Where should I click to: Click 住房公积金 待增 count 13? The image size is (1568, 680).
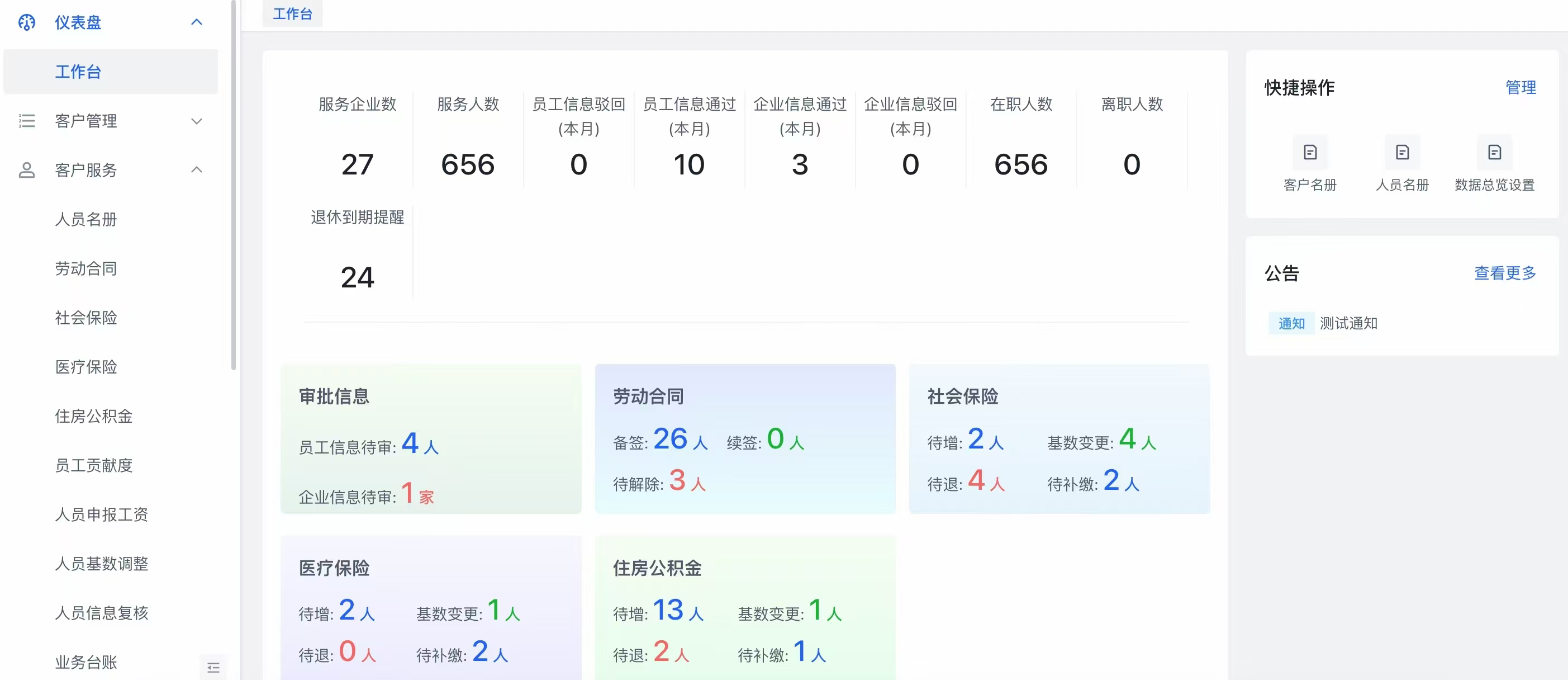(668, 611)
